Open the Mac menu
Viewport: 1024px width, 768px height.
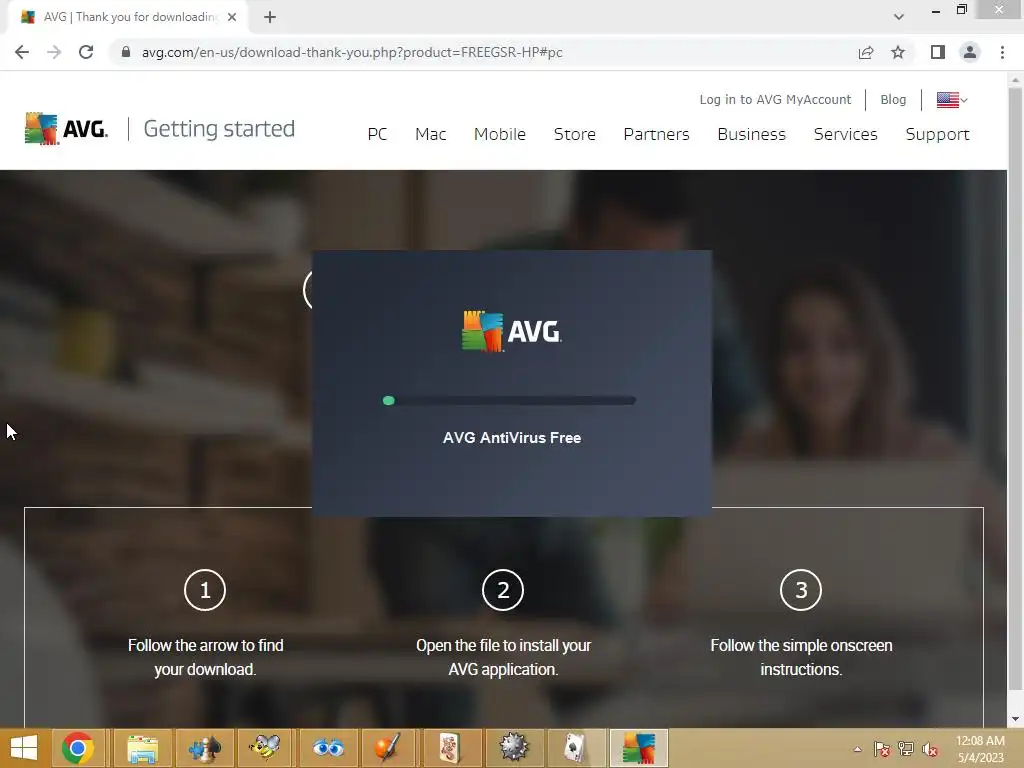(430, 135)
